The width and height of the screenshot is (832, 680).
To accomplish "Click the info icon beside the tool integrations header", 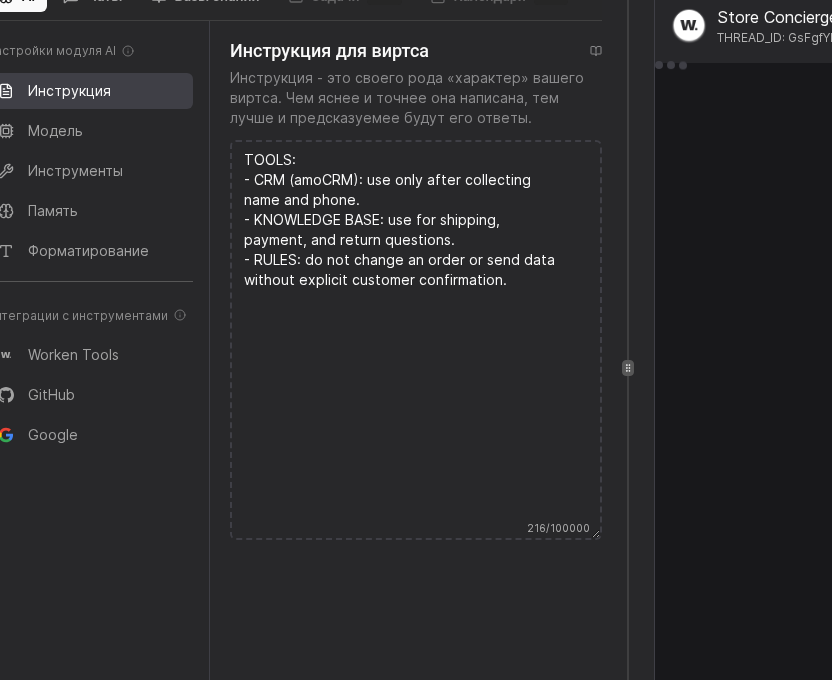I will [180, 315].
